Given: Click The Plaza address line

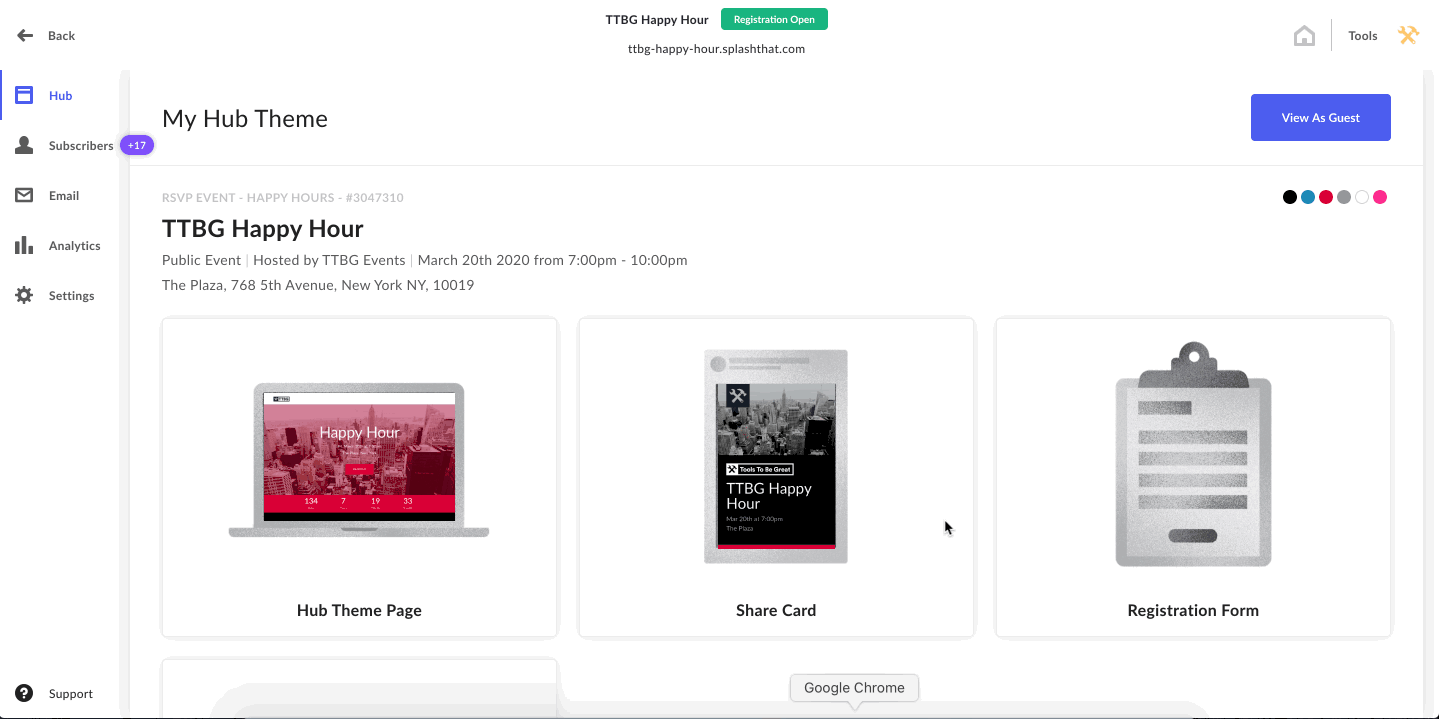Looking at the screenshot, I should (x=318, y=285).
